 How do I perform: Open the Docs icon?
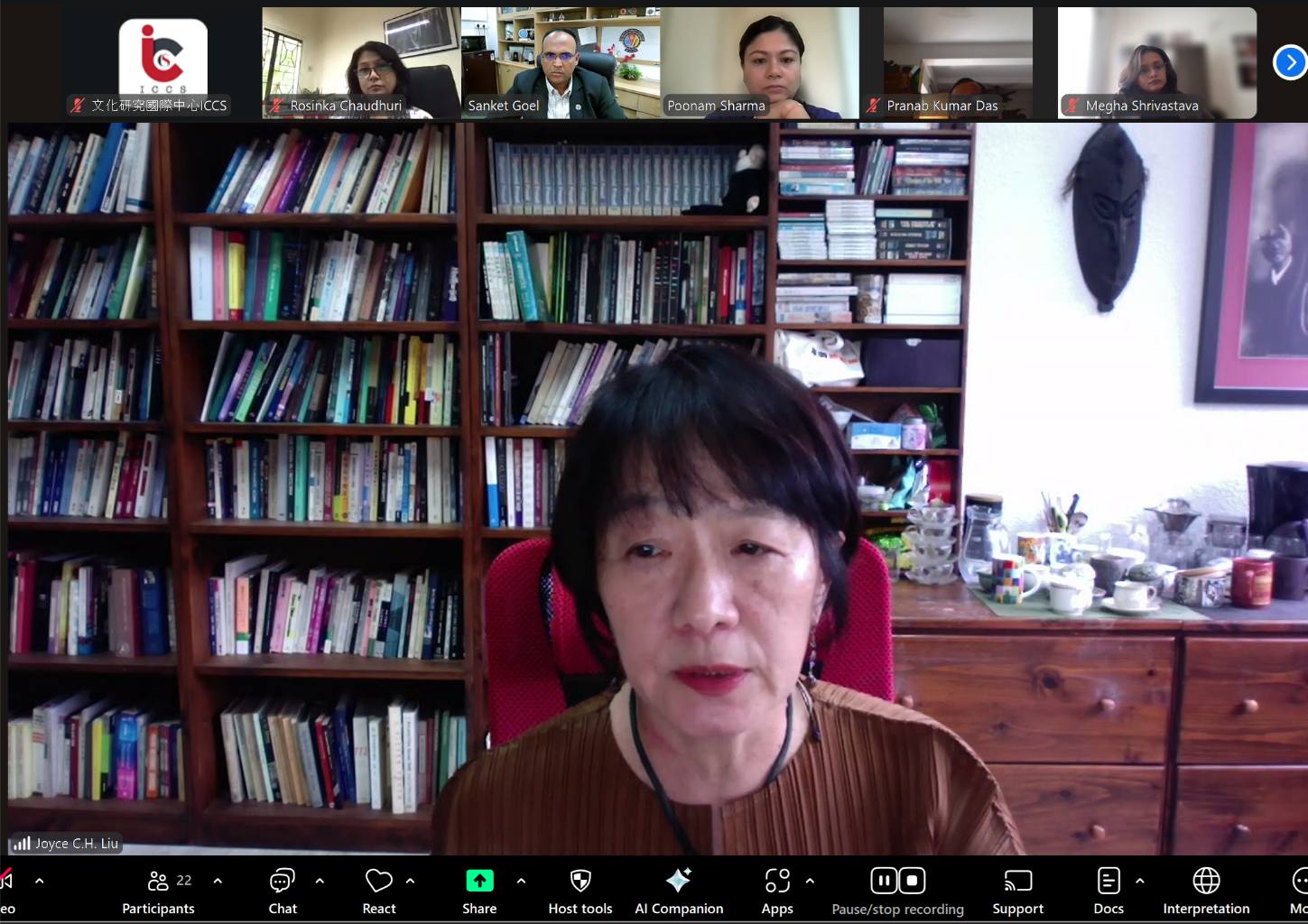(x=1109, y=891)
